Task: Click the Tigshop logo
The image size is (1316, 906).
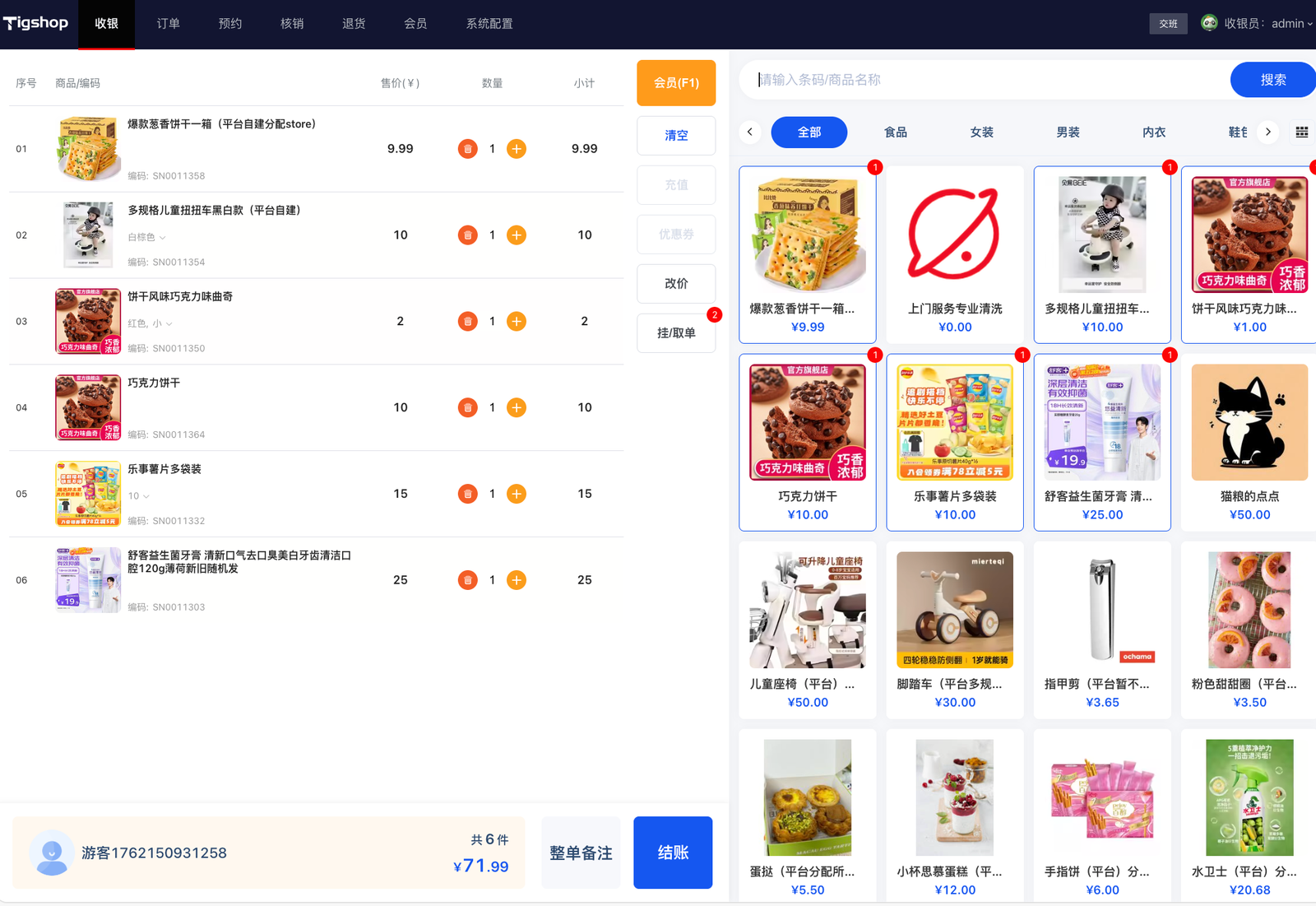Action: click(36, 23)
